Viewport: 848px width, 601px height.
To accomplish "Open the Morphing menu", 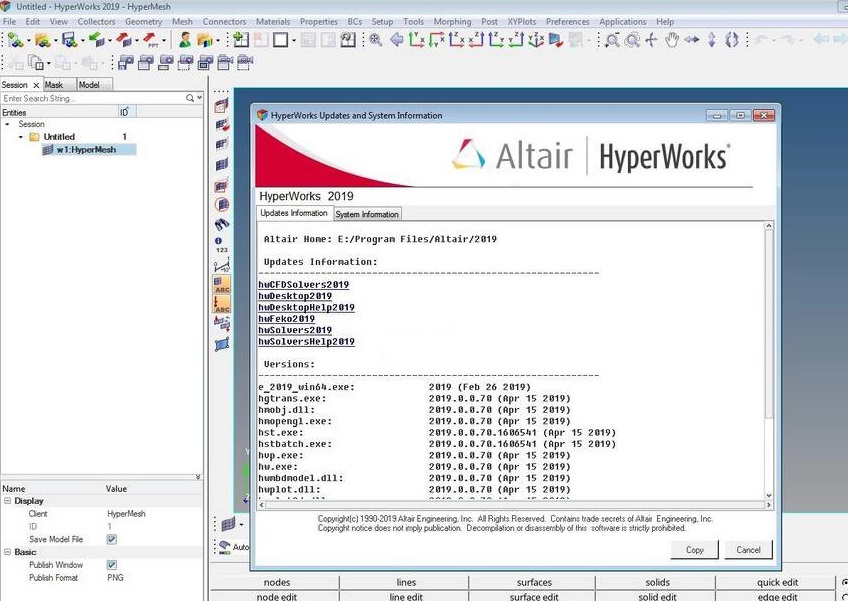I will (453, 21).
